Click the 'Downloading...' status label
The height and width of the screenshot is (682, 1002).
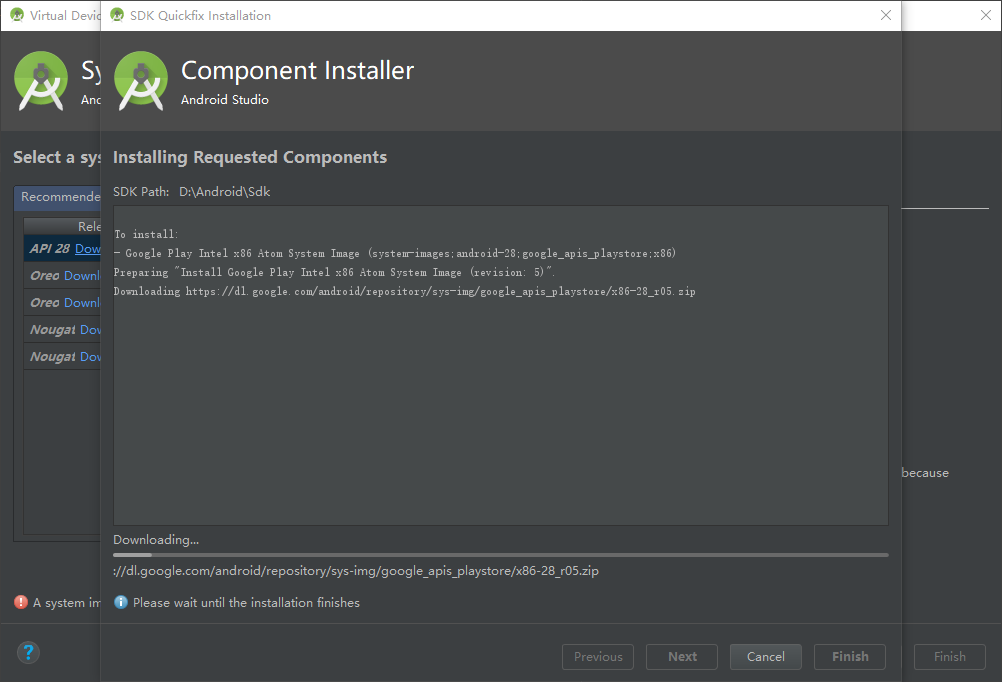coord(156,539)
